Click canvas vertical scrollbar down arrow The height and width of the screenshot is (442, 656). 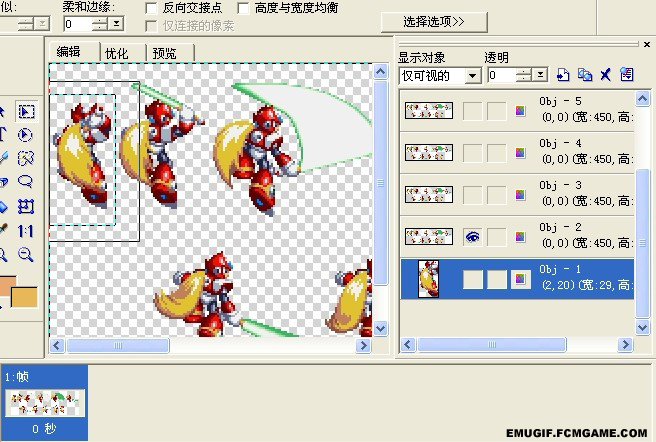[x=380, y=328]
